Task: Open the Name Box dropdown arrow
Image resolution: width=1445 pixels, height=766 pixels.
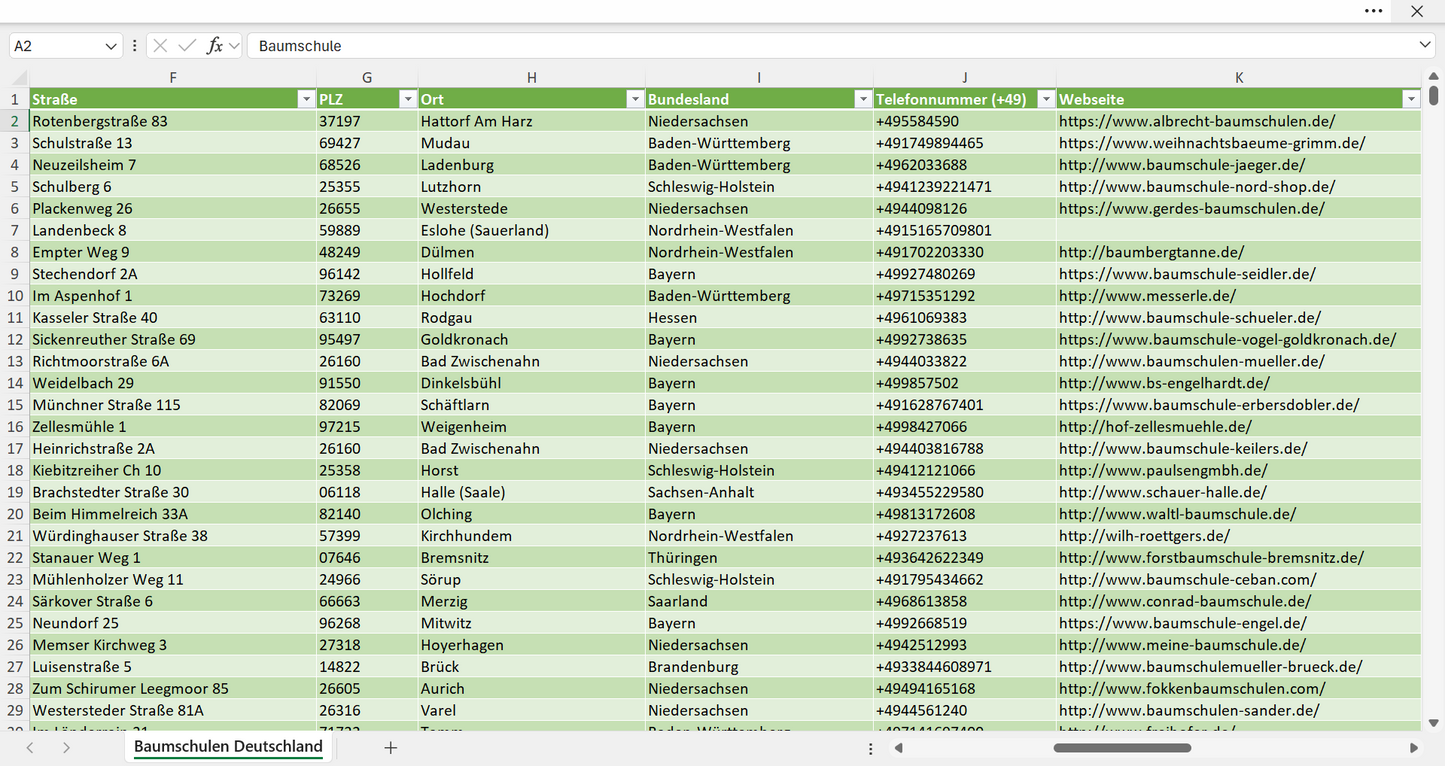Action: click(111, 46)
